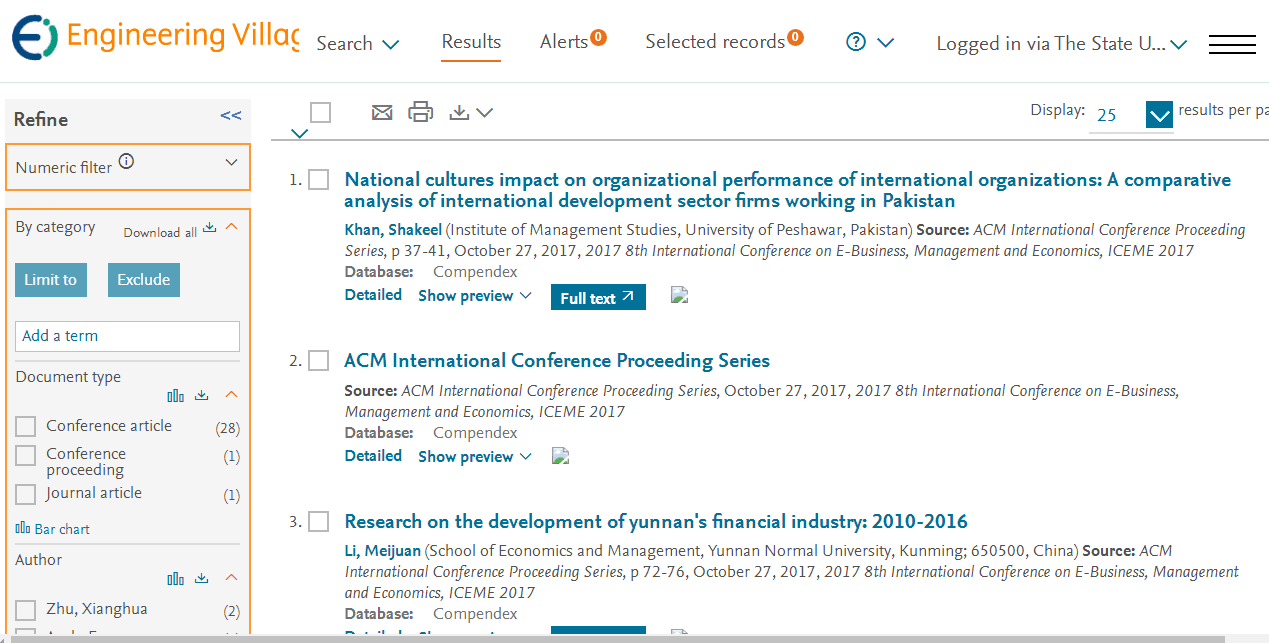1269x643 pixels.
Task: Open the Alerts tab
Action: (564, 42)
